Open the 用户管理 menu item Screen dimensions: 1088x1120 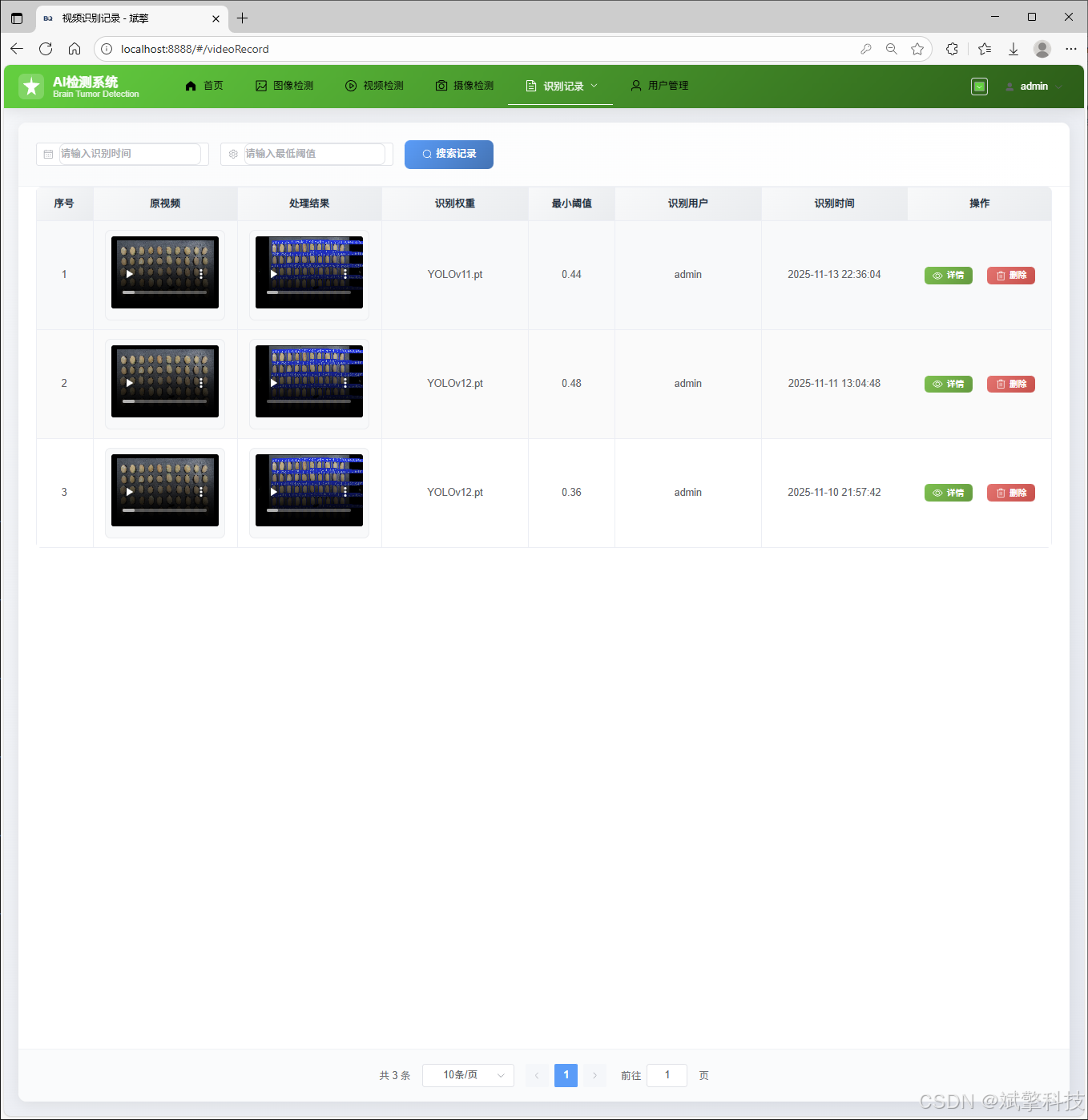click(659, 86)
